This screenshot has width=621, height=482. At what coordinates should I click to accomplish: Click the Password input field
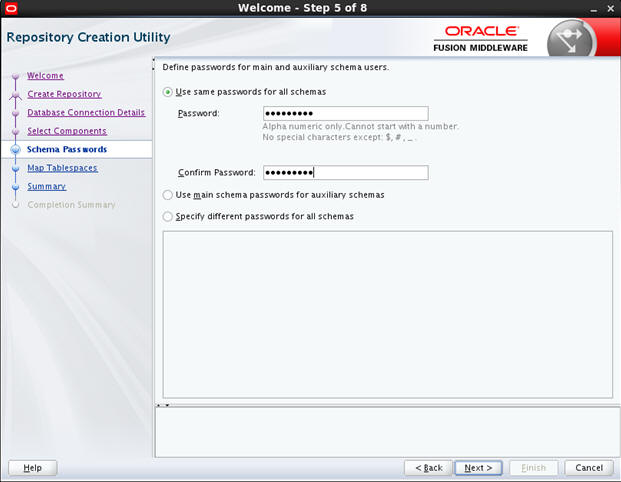point(345,113)
